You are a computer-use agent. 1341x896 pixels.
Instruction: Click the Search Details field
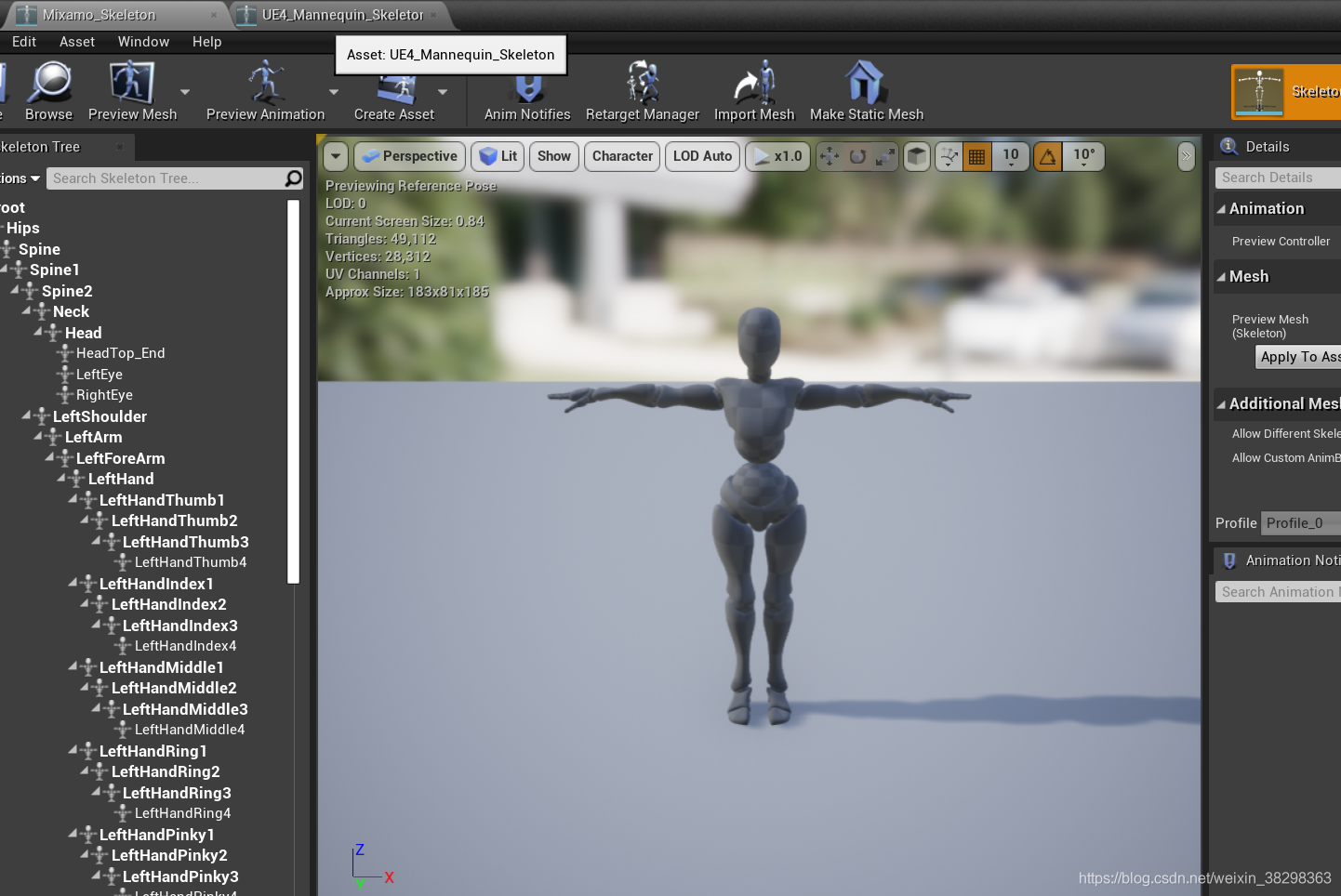[x=1278, y=178]
